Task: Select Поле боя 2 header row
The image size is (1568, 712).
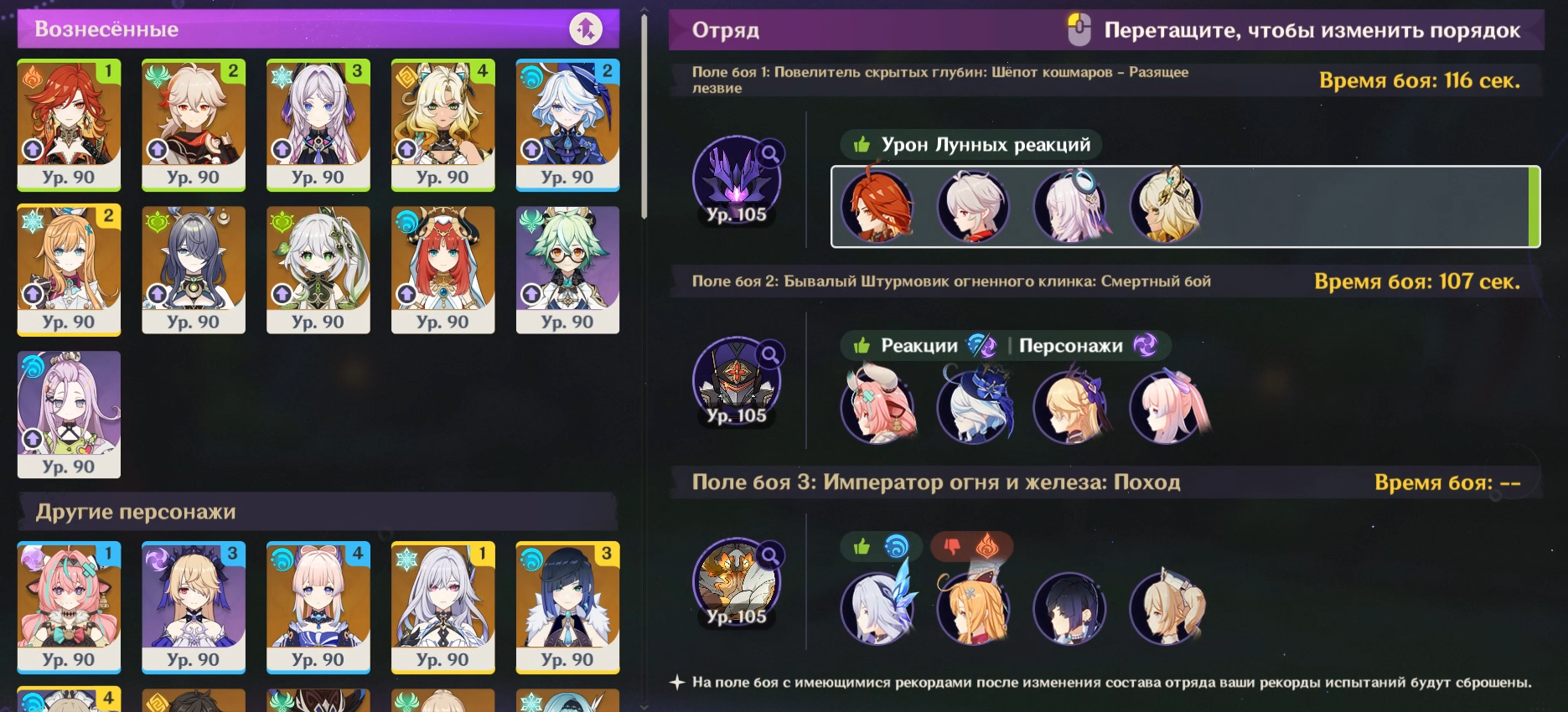Action: point(1105,281)
